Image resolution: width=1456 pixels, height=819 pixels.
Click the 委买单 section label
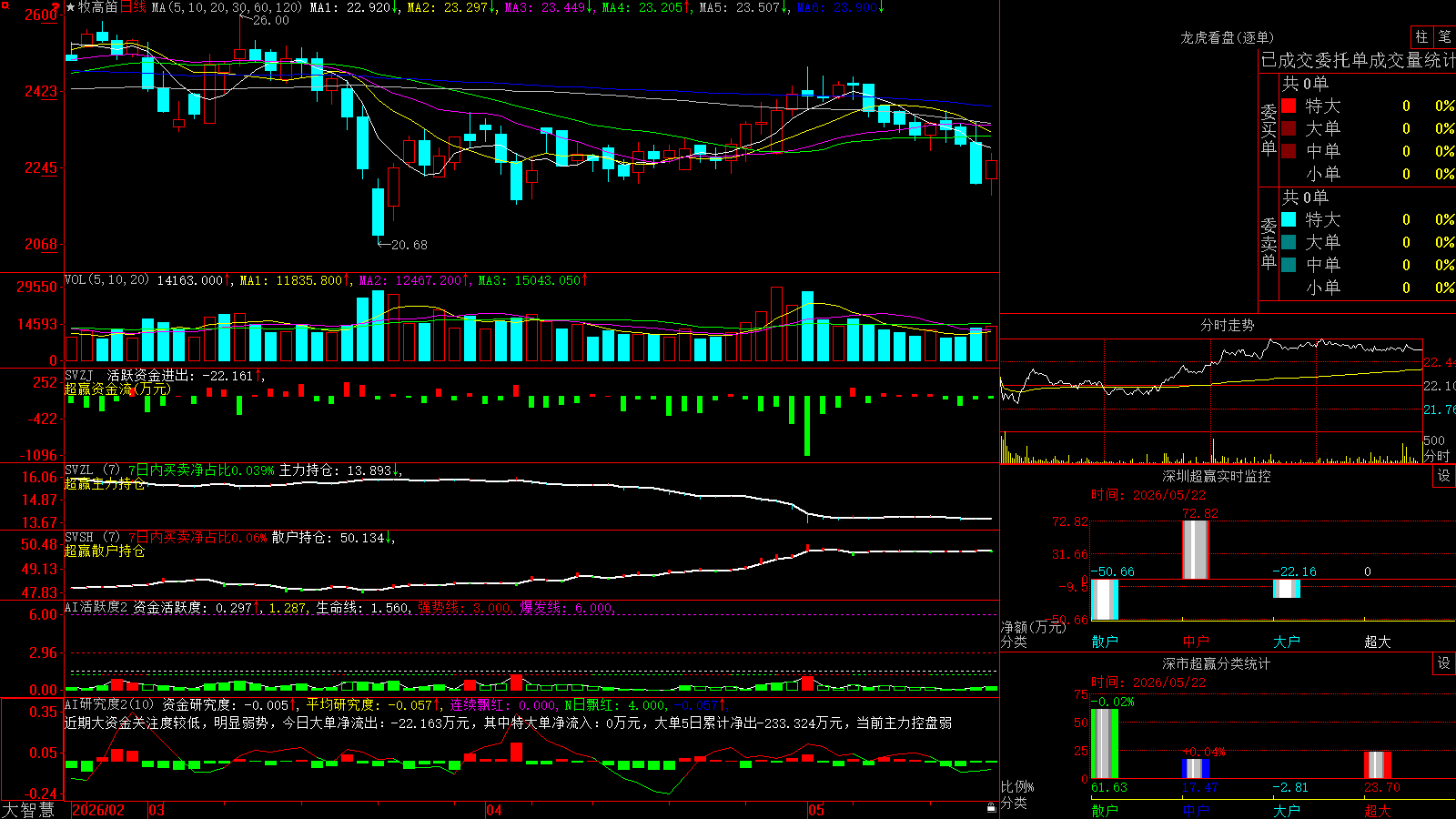(x=1269, y=128)
